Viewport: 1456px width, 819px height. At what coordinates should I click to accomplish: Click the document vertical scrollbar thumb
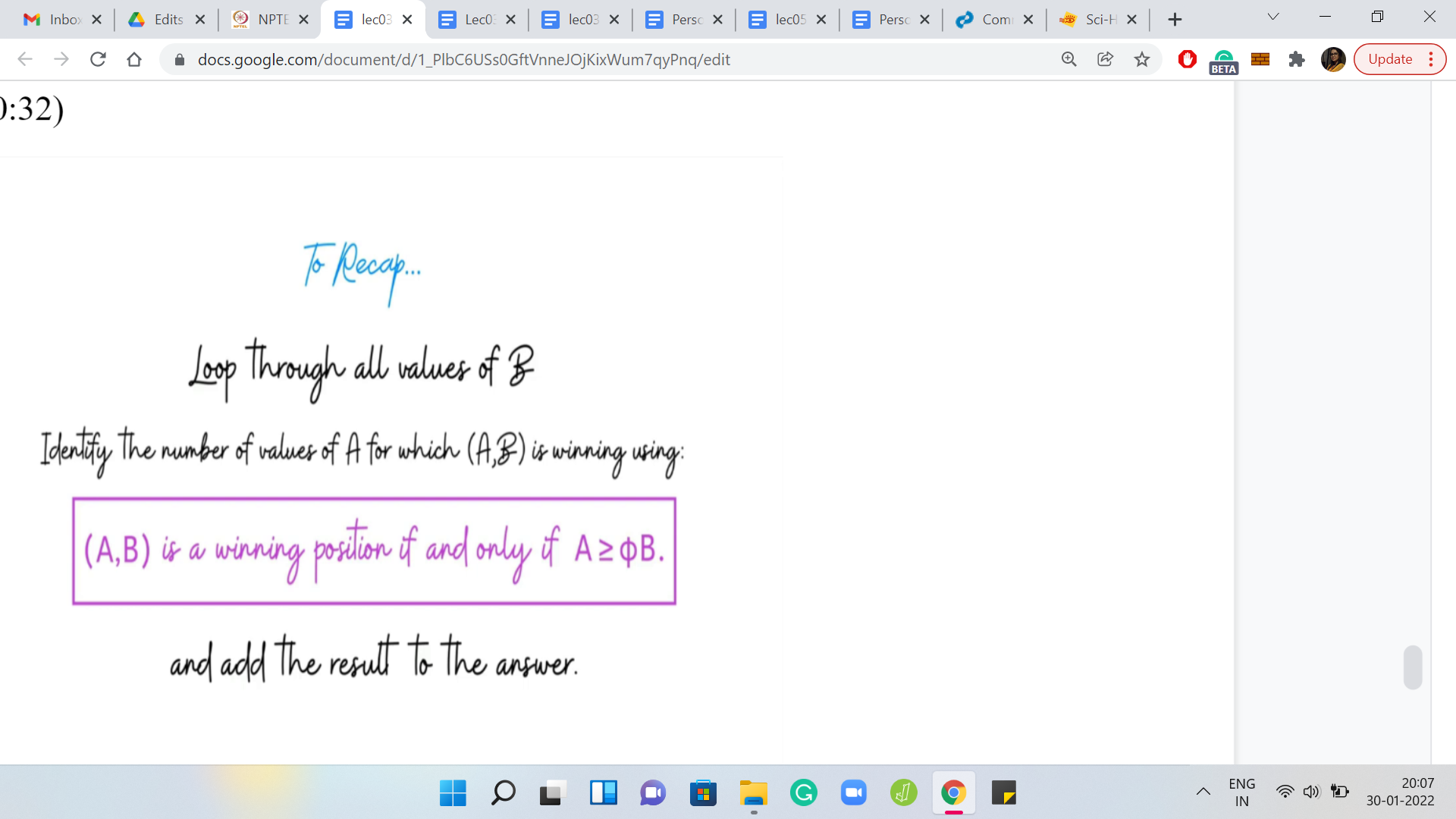[1412, 667]
